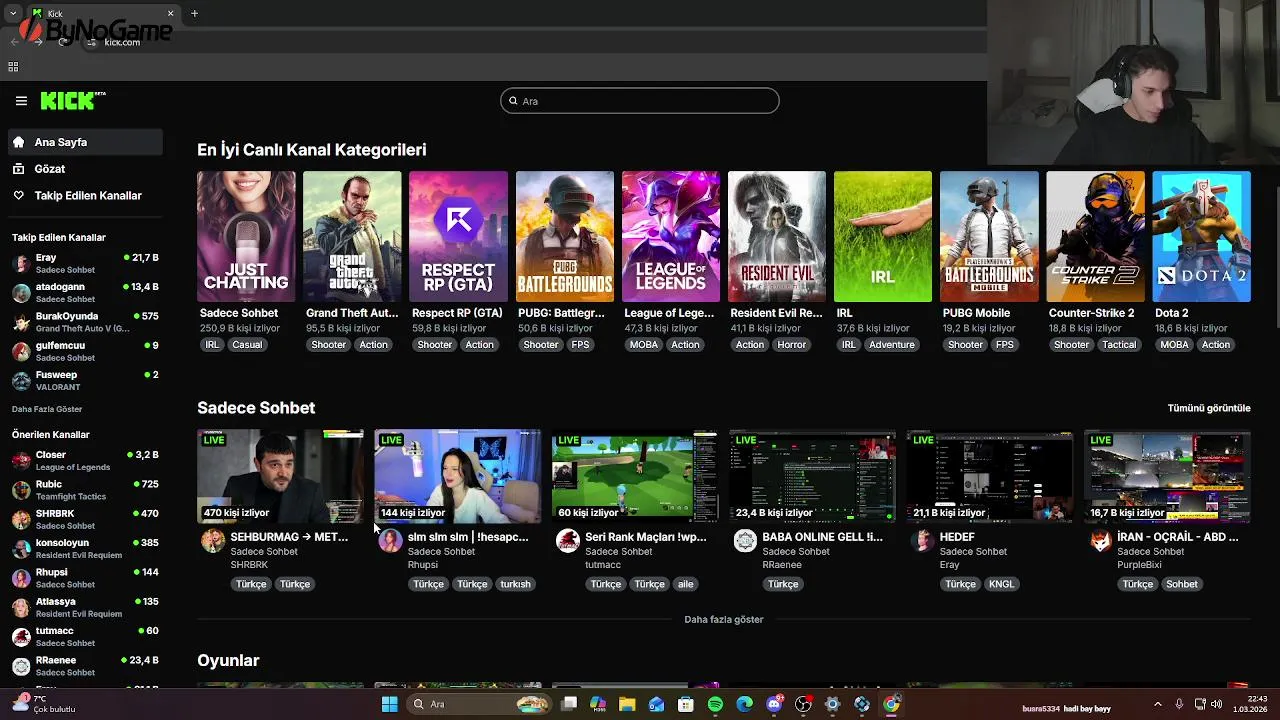The height and width of the screenshot is (720, 1280).
Task: Open atadogann's avatar in sidebar
Action: tap(21, 293)
